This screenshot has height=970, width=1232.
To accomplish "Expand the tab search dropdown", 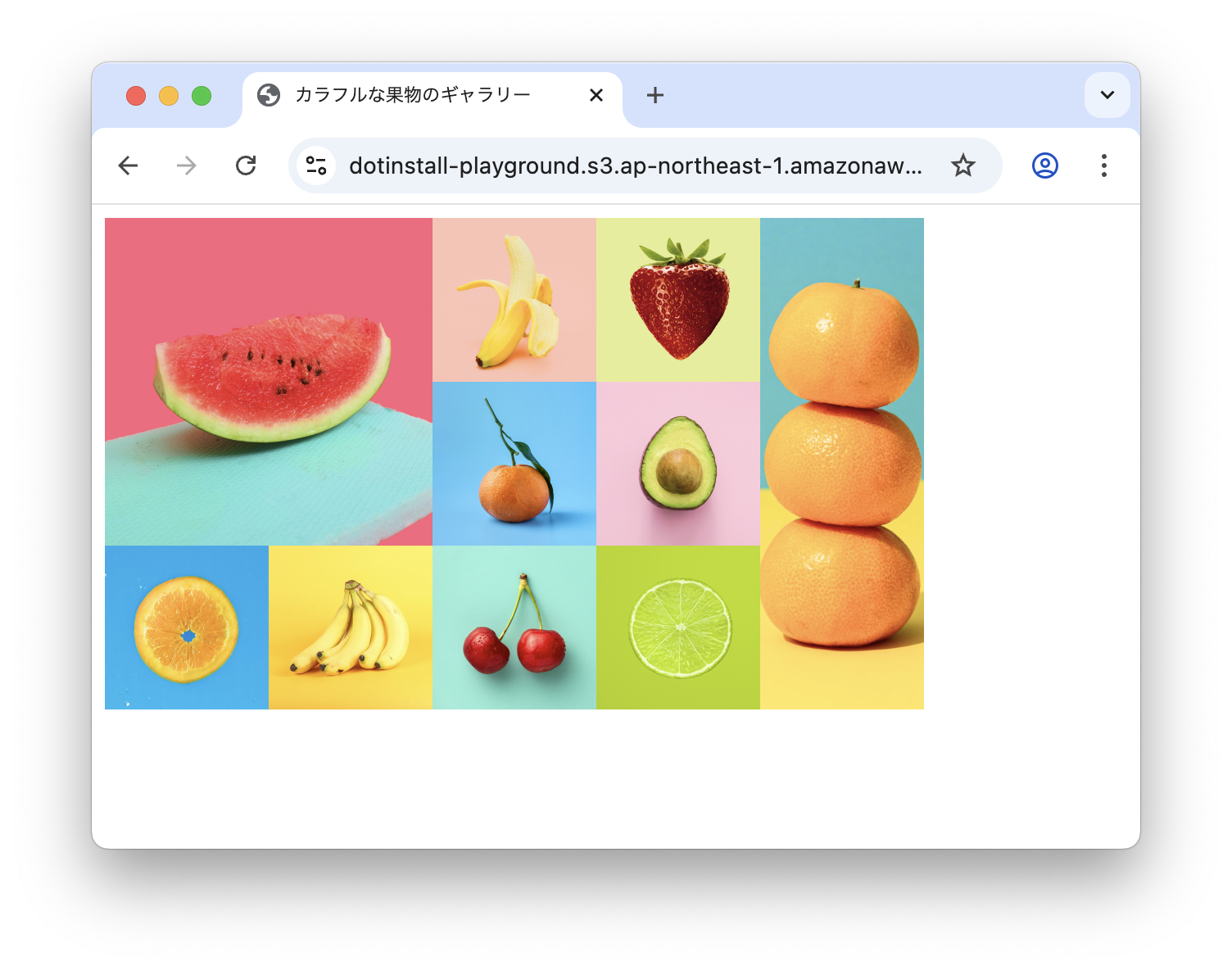I will (x=1107, y=95).
